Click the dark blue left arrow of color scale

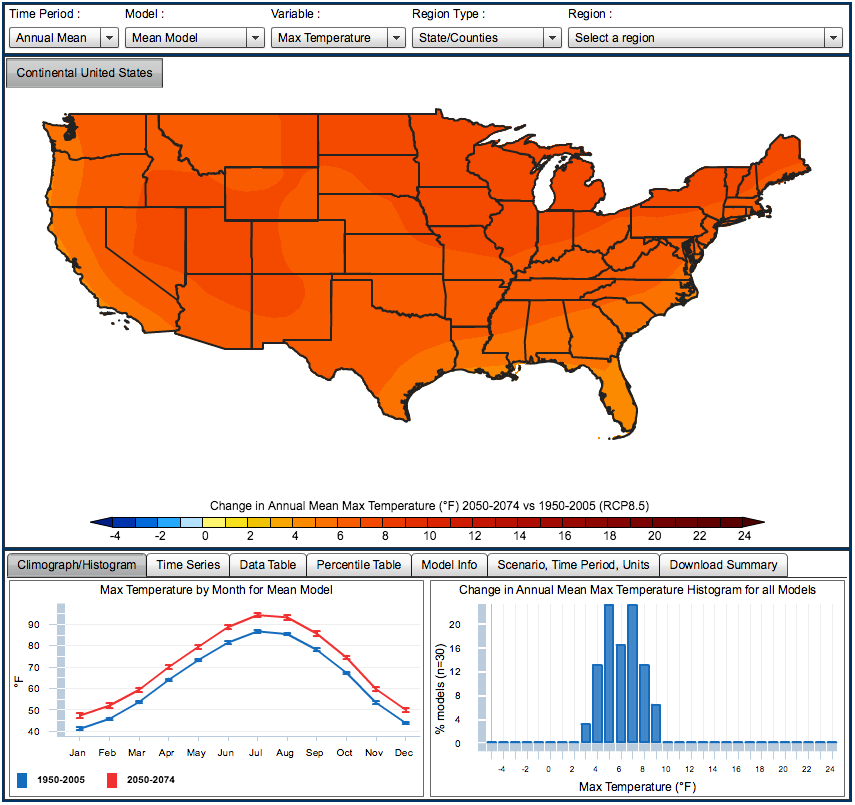coord(100,521)
